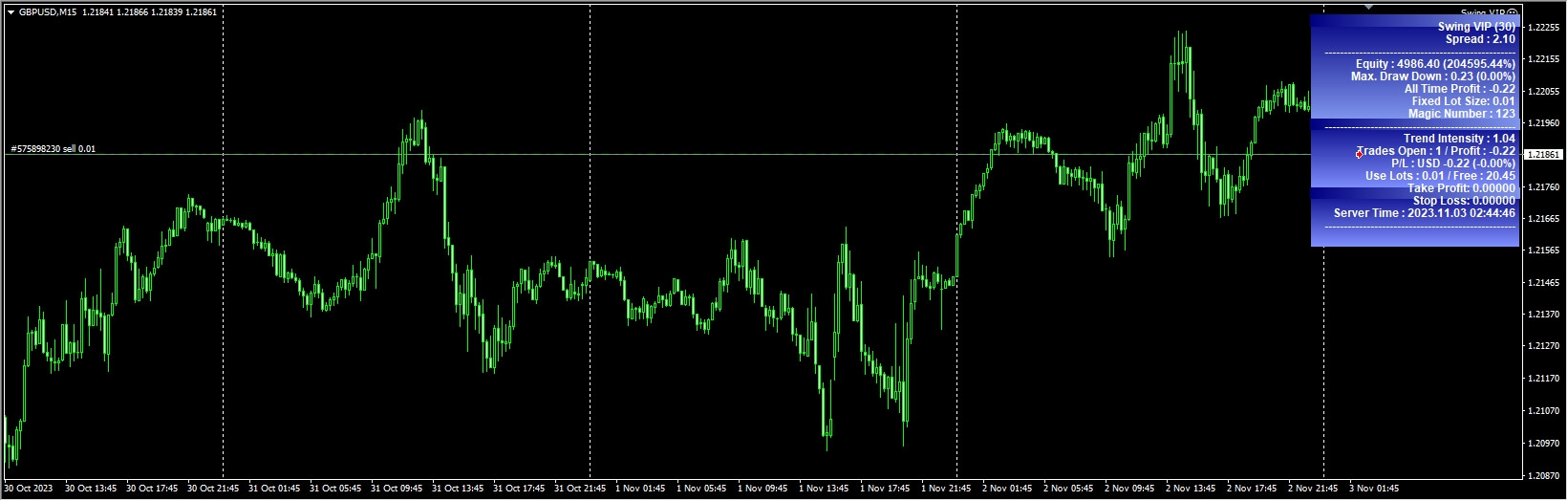Screen dimensions: 1568x501
Task: Click the 2 Nov 09:45 time axis label
Action: pos(1129,489)
